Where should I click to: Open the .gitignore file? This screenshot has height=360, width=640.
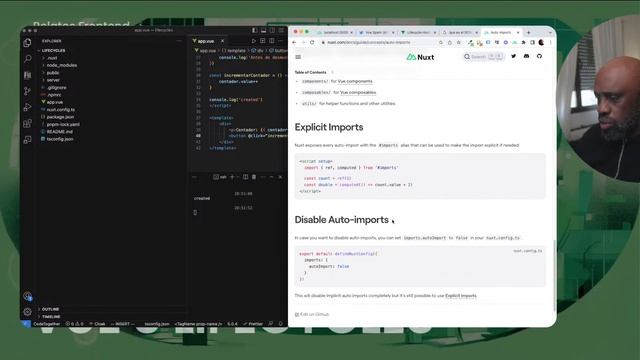pos(56,87)
